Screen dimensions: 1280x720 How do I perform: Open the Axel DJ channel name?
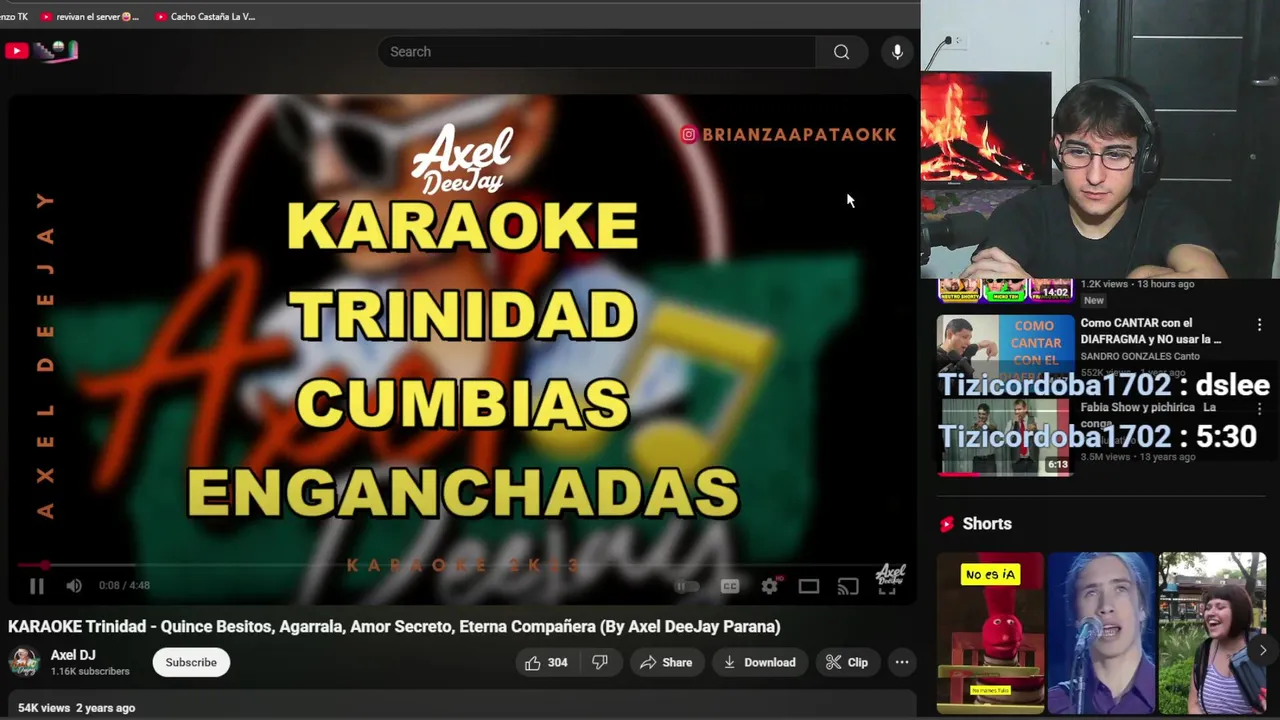coord(73,655)
